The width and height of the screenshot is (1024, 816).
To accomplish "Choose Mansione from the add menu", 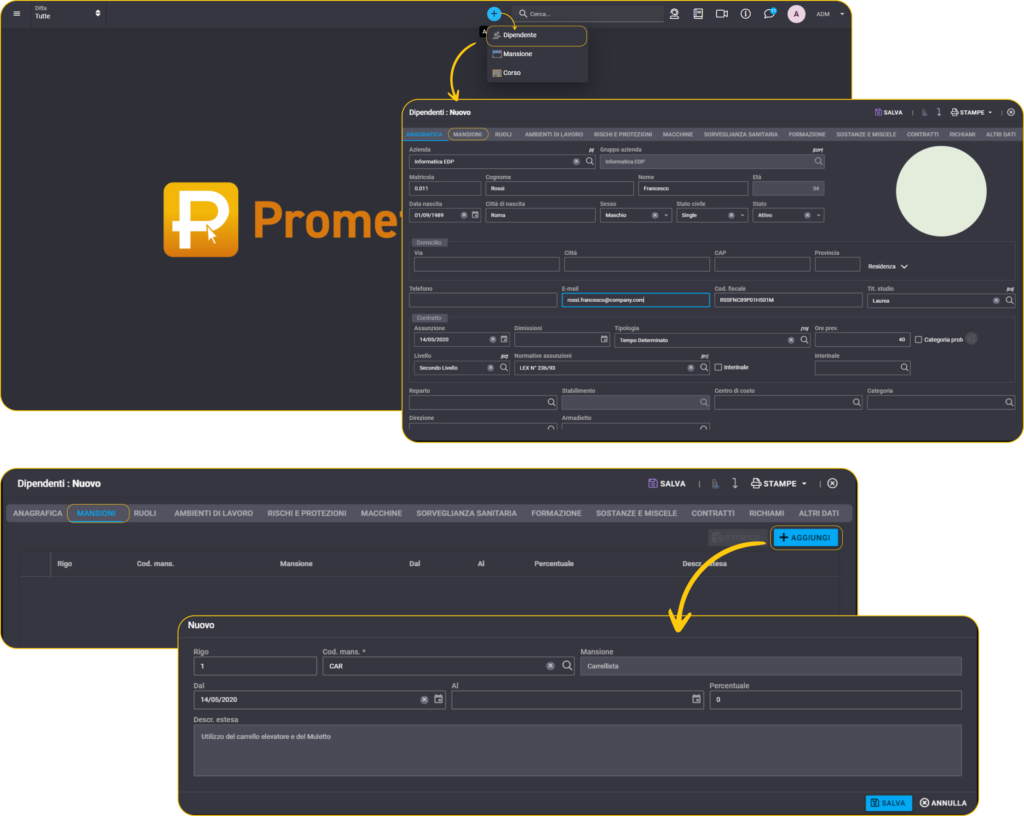I will point(537,54).
